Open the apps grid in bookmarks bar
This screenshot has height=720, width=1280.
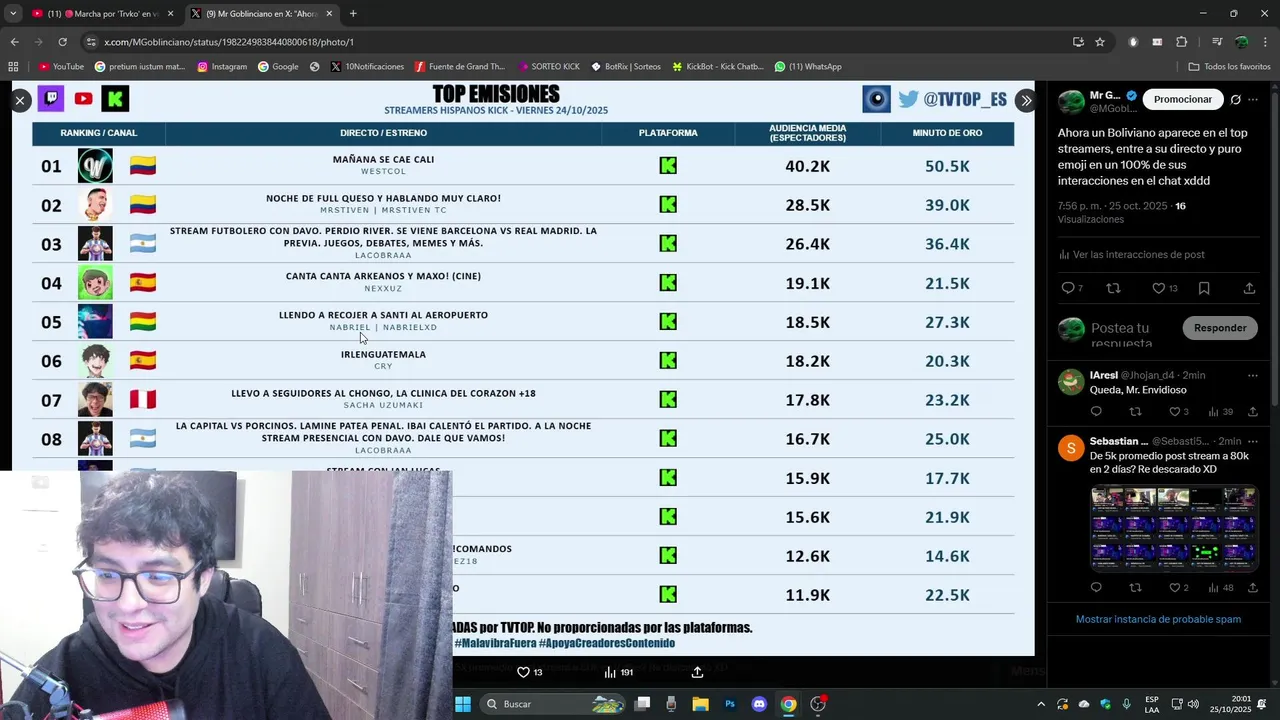tap(13, 67)
